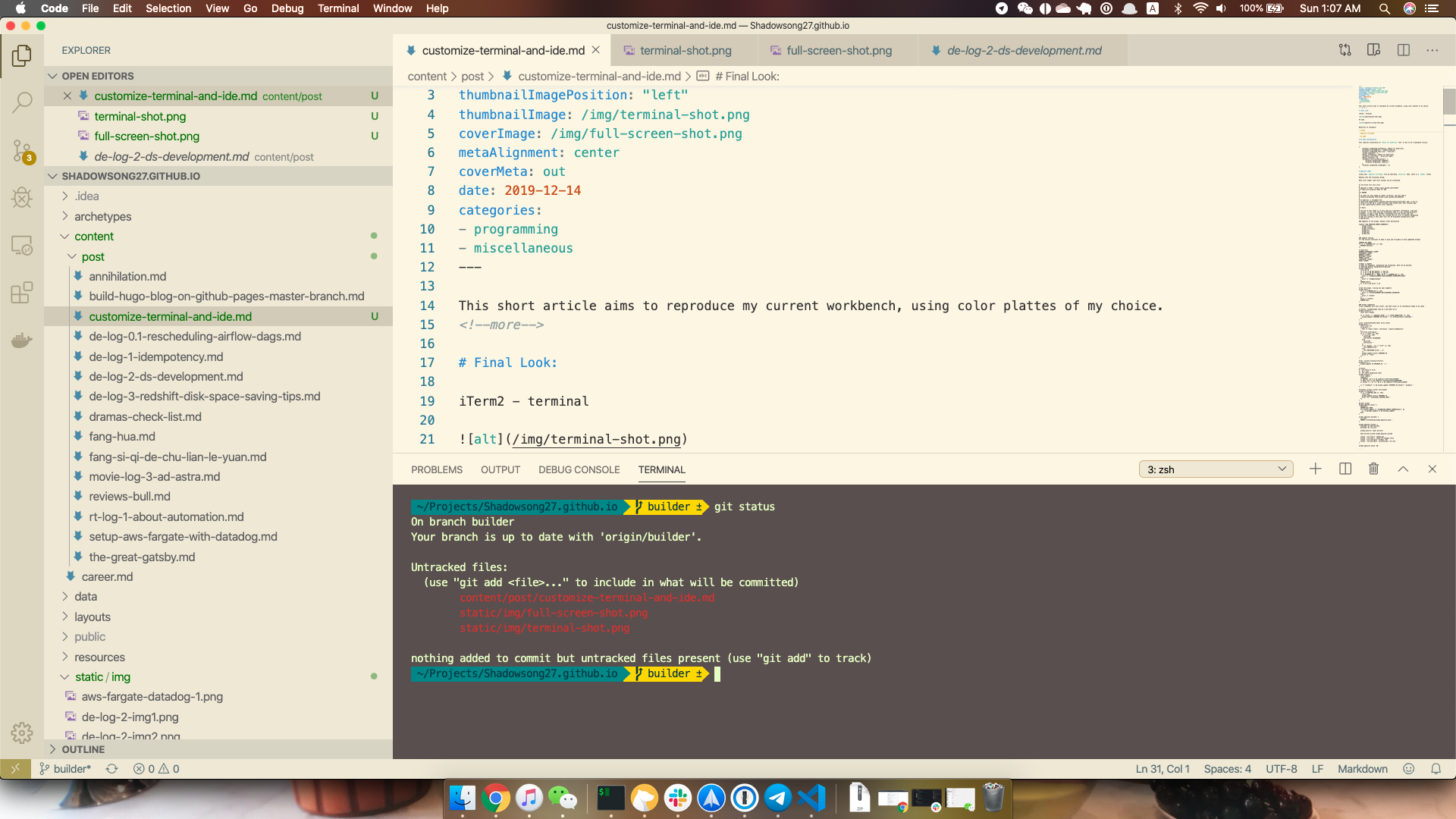Open editor More Actions ellipsis menu
Viewport: 1456px width, 819px height.
point(1432,50)
